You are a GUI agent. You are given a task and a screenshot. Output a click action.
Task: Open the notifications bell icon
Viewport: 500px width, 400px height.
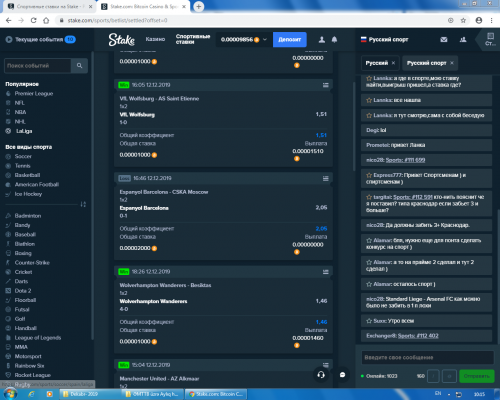[334, 40]
